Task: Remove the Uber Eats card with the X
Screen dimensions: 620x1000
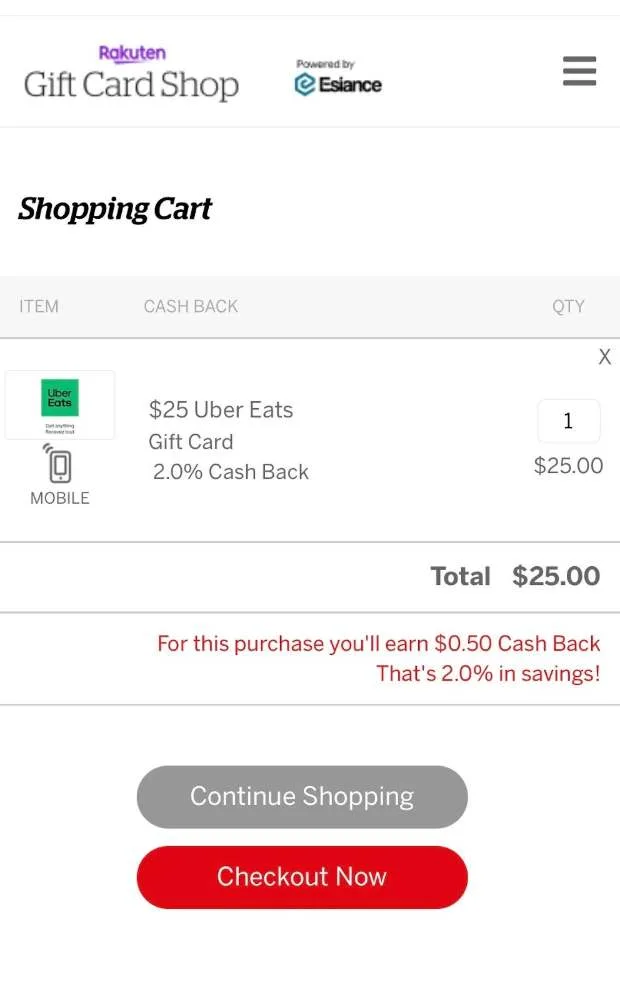Action: [x=604, y=356]
